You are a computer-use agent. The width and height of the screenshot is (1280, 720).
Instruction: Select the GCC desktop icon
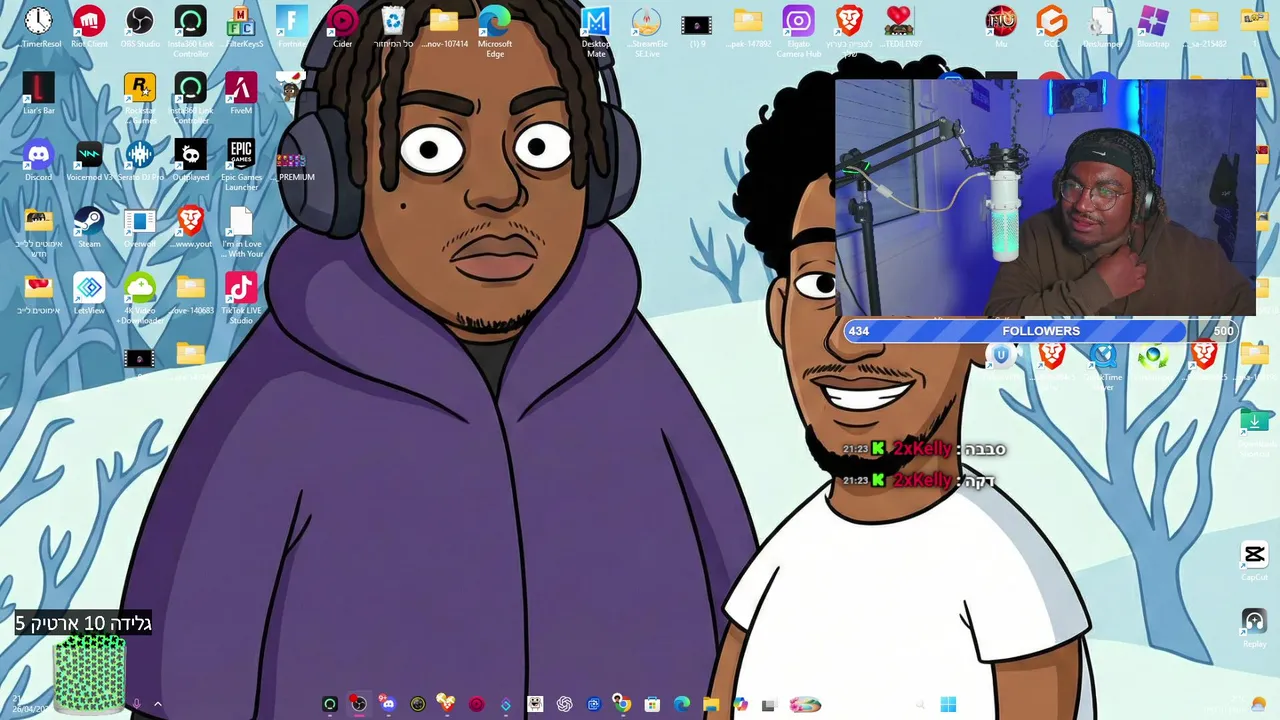(1051, 27)
